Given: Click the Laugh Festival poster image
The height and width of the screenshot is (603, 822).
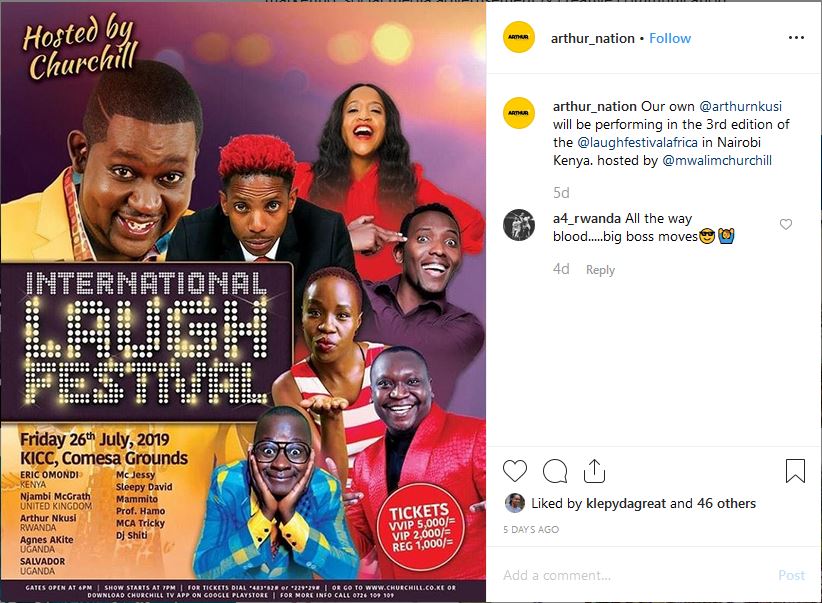Looking at the screenshot, I should [x=243, y=302].
